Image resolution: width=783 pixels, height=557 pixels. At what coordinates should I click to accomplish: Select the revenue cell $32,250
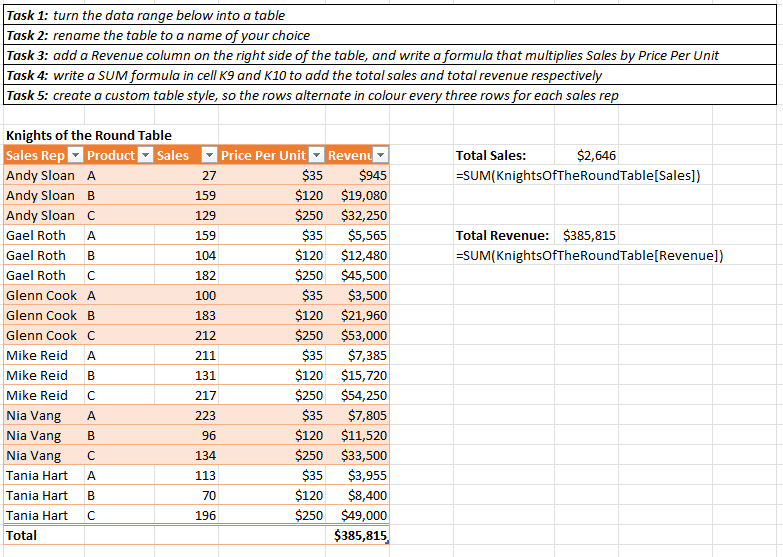point(357,215)
